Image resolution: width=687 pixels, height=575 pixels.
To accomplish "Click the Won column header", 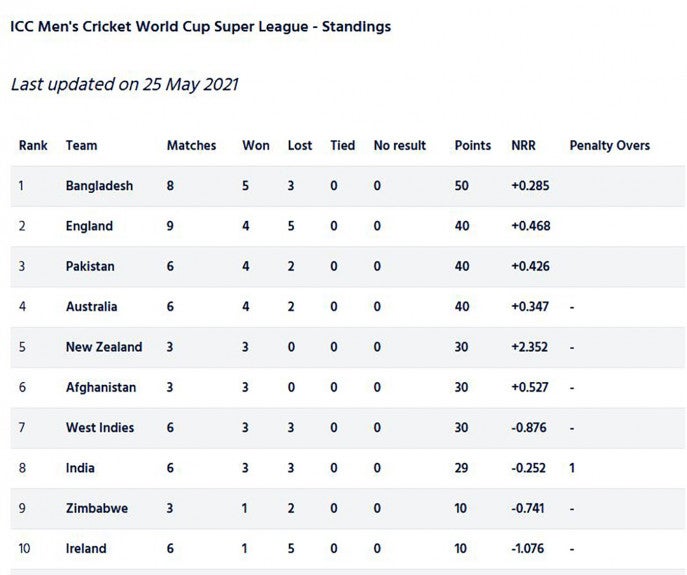I will (256, 146).
